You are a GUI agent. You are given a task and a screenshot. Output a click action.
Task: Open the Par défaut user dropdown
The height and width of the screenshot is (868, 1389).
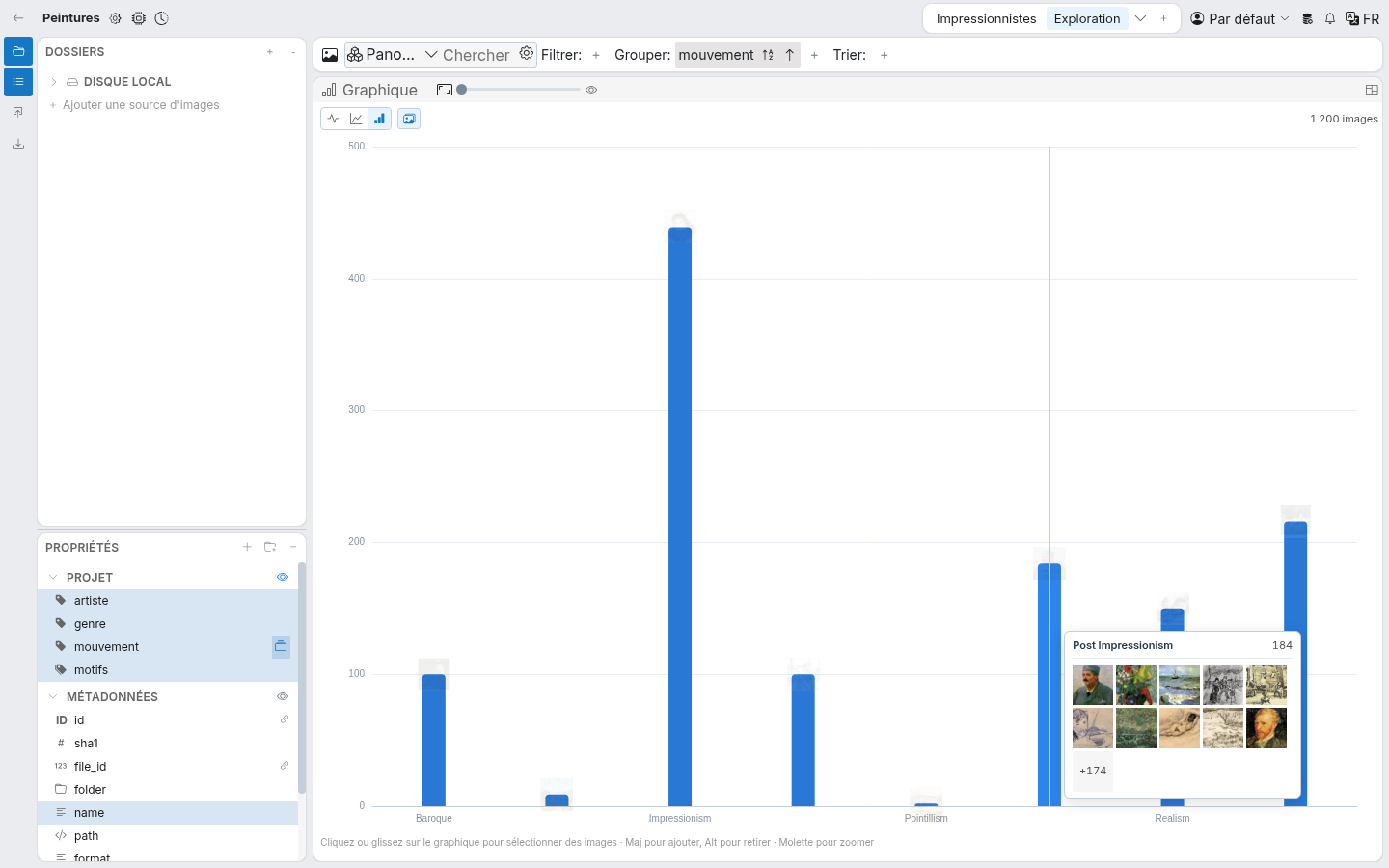click(1239, 18)
